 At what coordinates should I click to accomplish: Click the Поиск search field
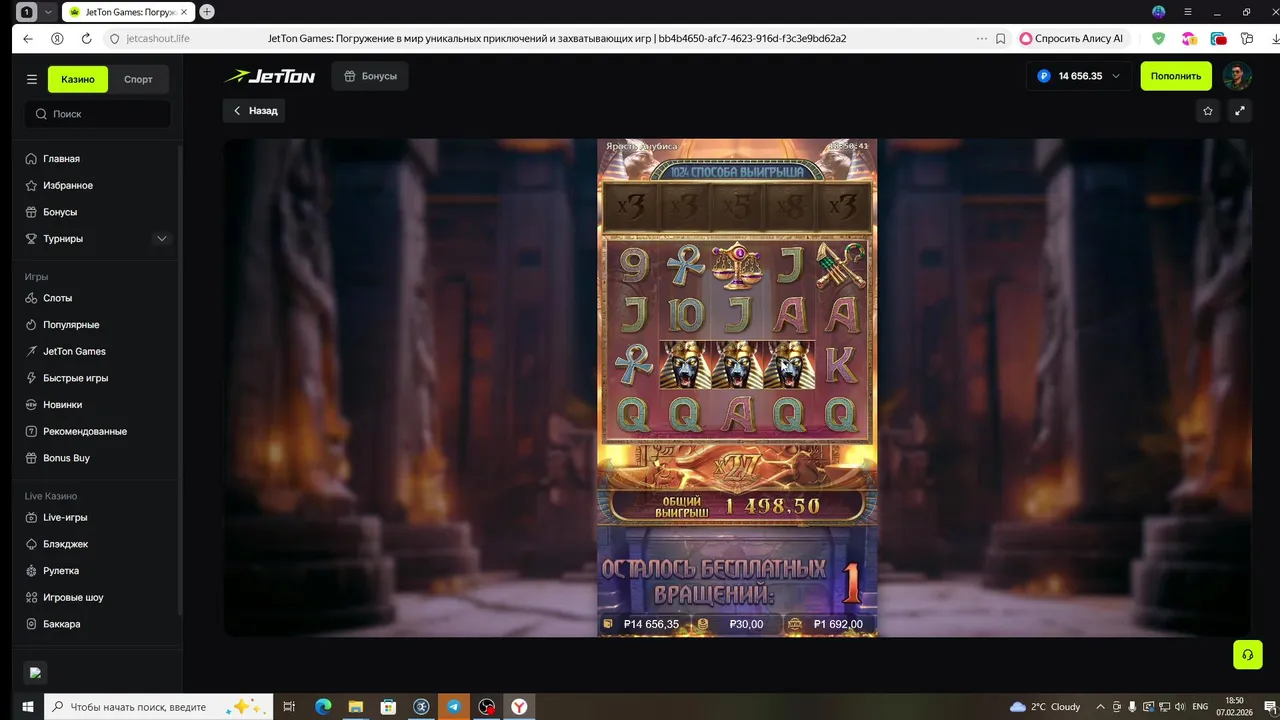coord(98,114)
